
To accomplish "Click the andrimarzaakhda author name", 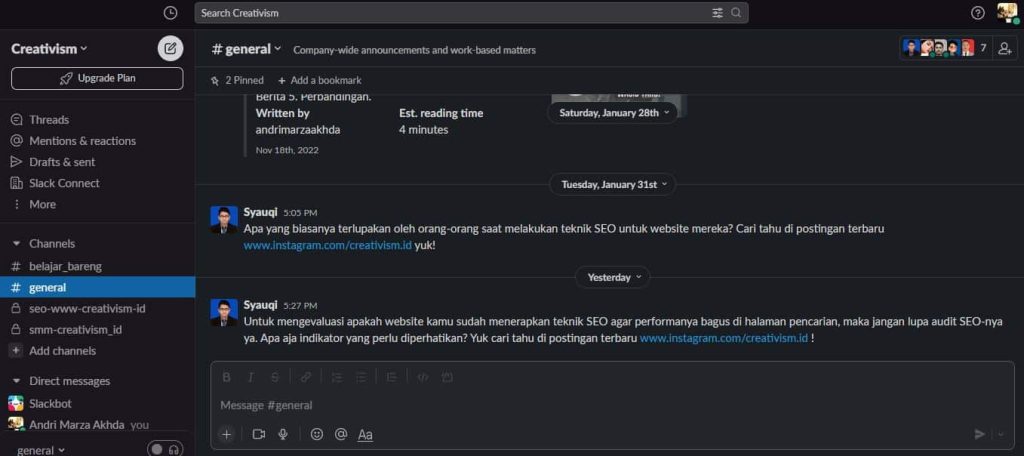I will coord(298,129).
